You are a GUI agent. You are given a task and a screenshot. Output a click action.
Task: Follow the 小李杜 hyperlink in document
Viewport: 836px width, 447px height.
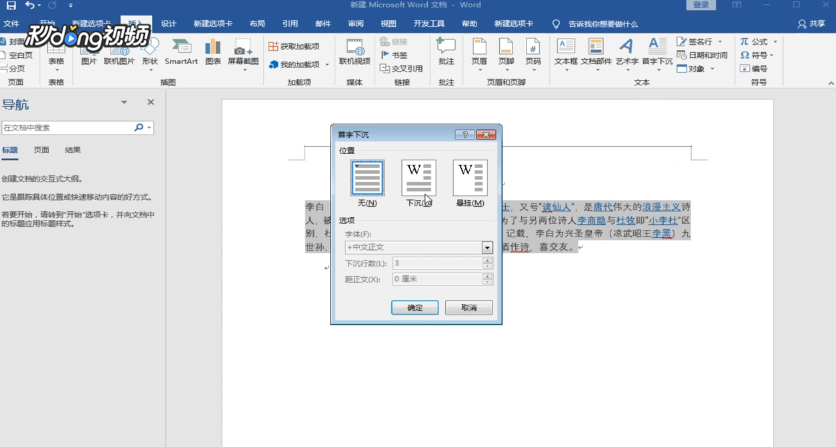coord(663,220)
